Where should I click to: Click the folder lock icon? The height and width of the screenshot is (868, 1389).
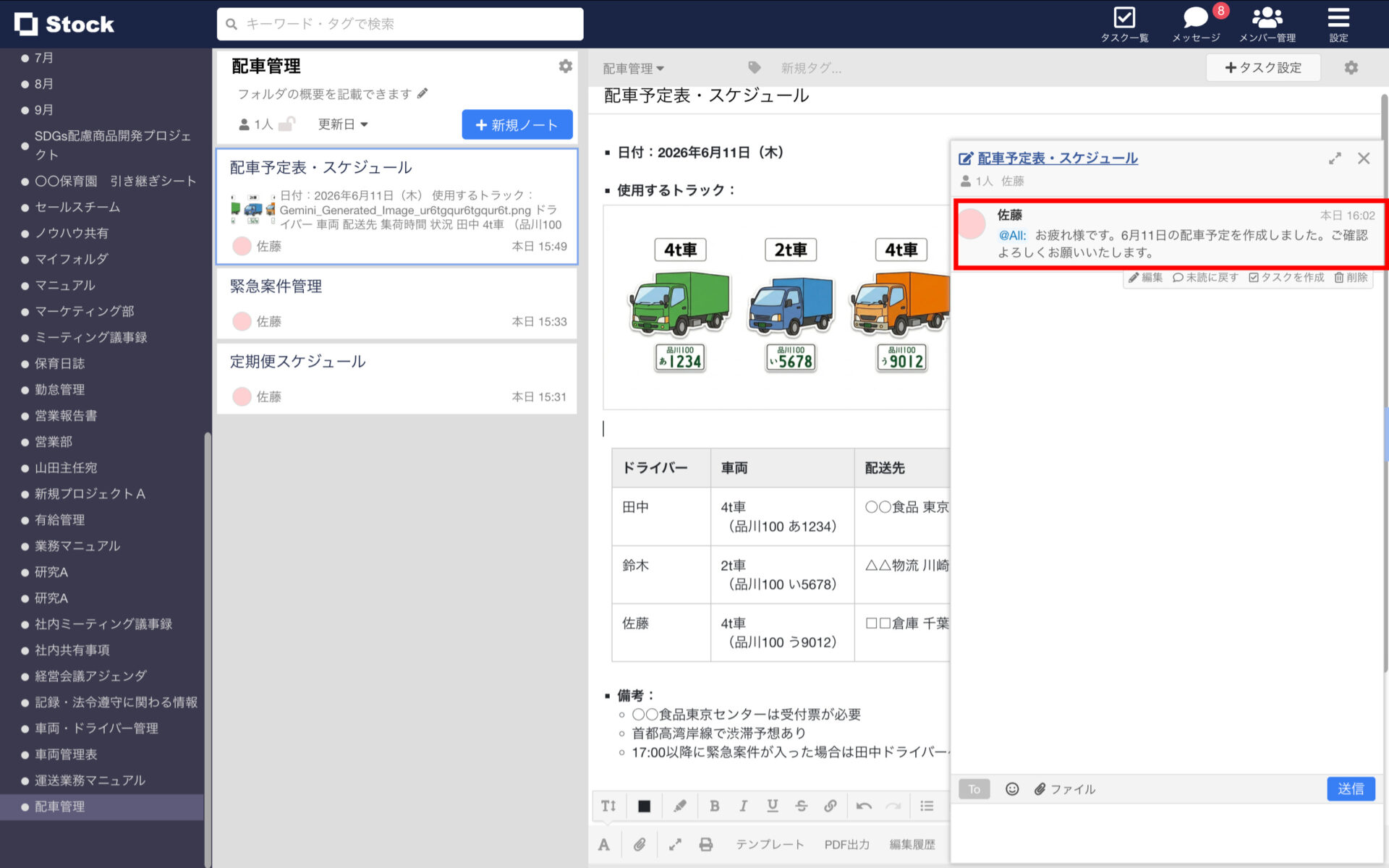click(287, 124)
